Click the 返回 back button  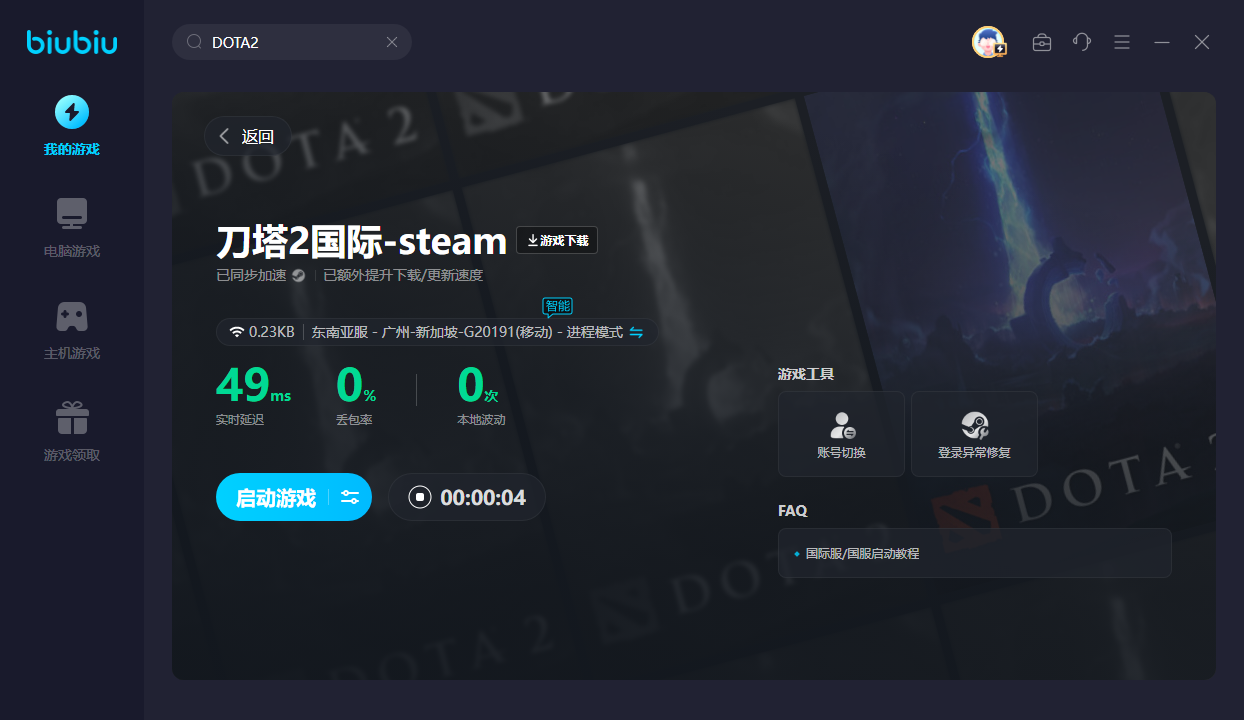pos(247,136)
